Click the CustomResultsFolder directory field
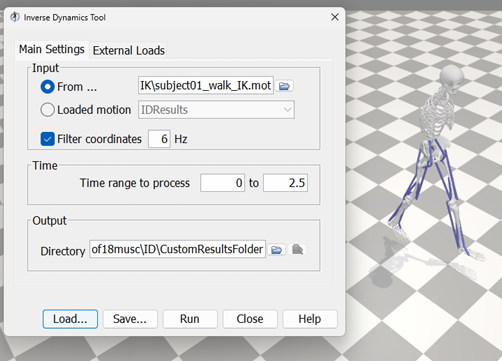The height and width of the screenshot is (361, 502). (177, 249)
